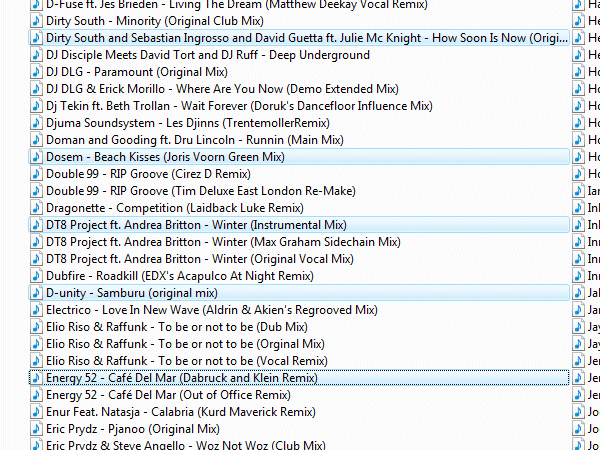Select Doman and Gooding ft. Dru Lincoln

point(195,140)
